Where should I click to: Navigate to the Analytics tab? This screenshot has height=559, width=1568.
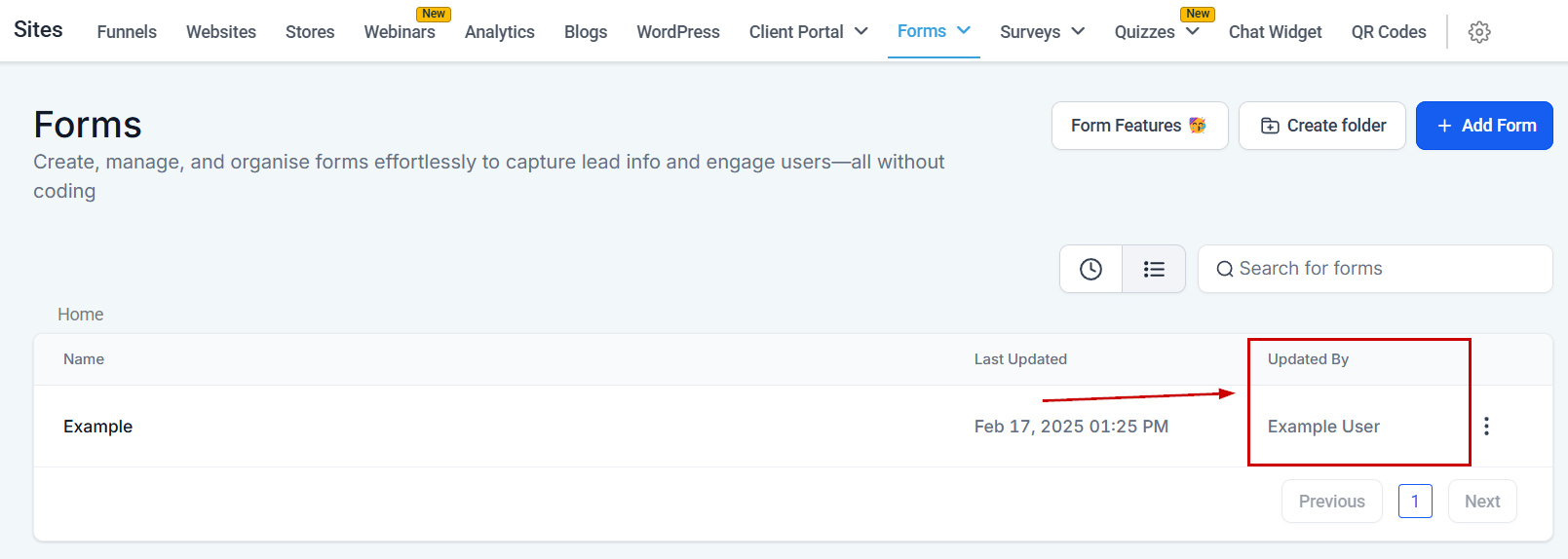pos(499,32)
